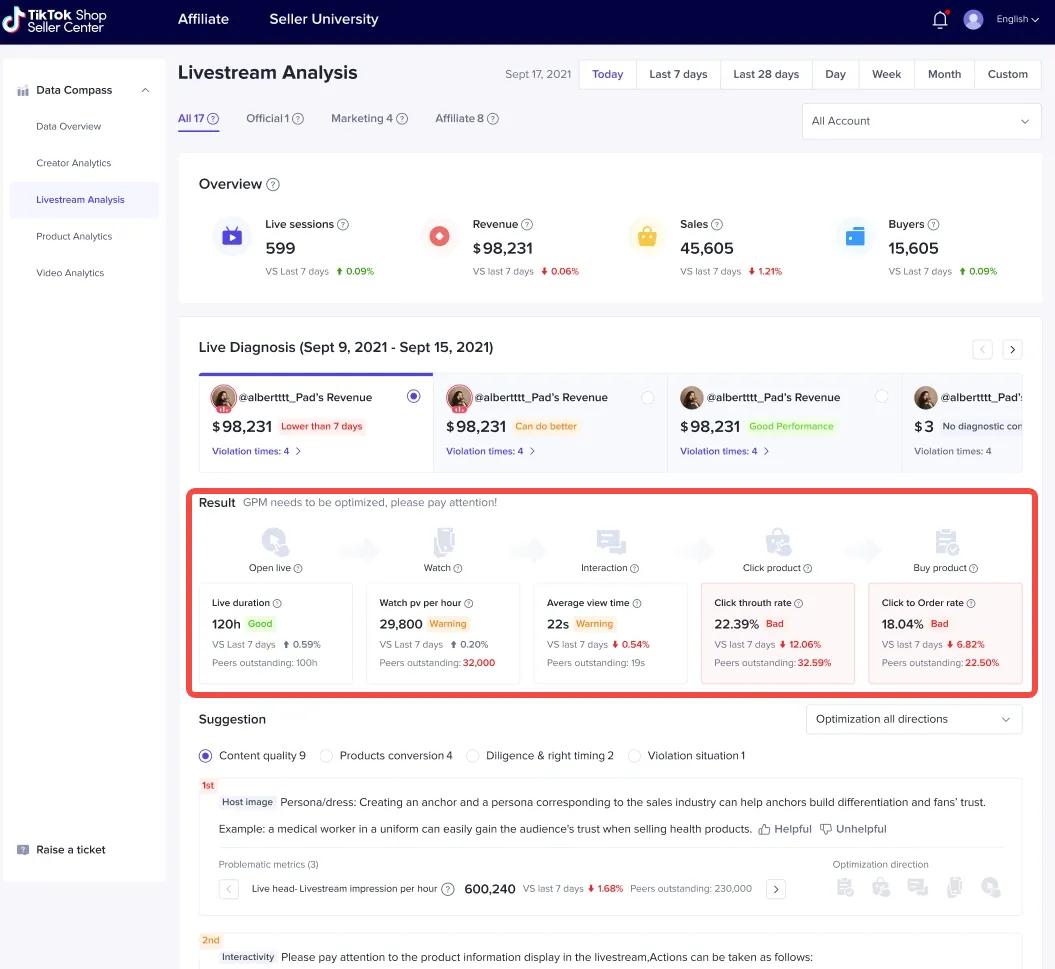Screen dimensions: 1055x969
Task: Click the notification bell icon
Action: coord(940,20)
